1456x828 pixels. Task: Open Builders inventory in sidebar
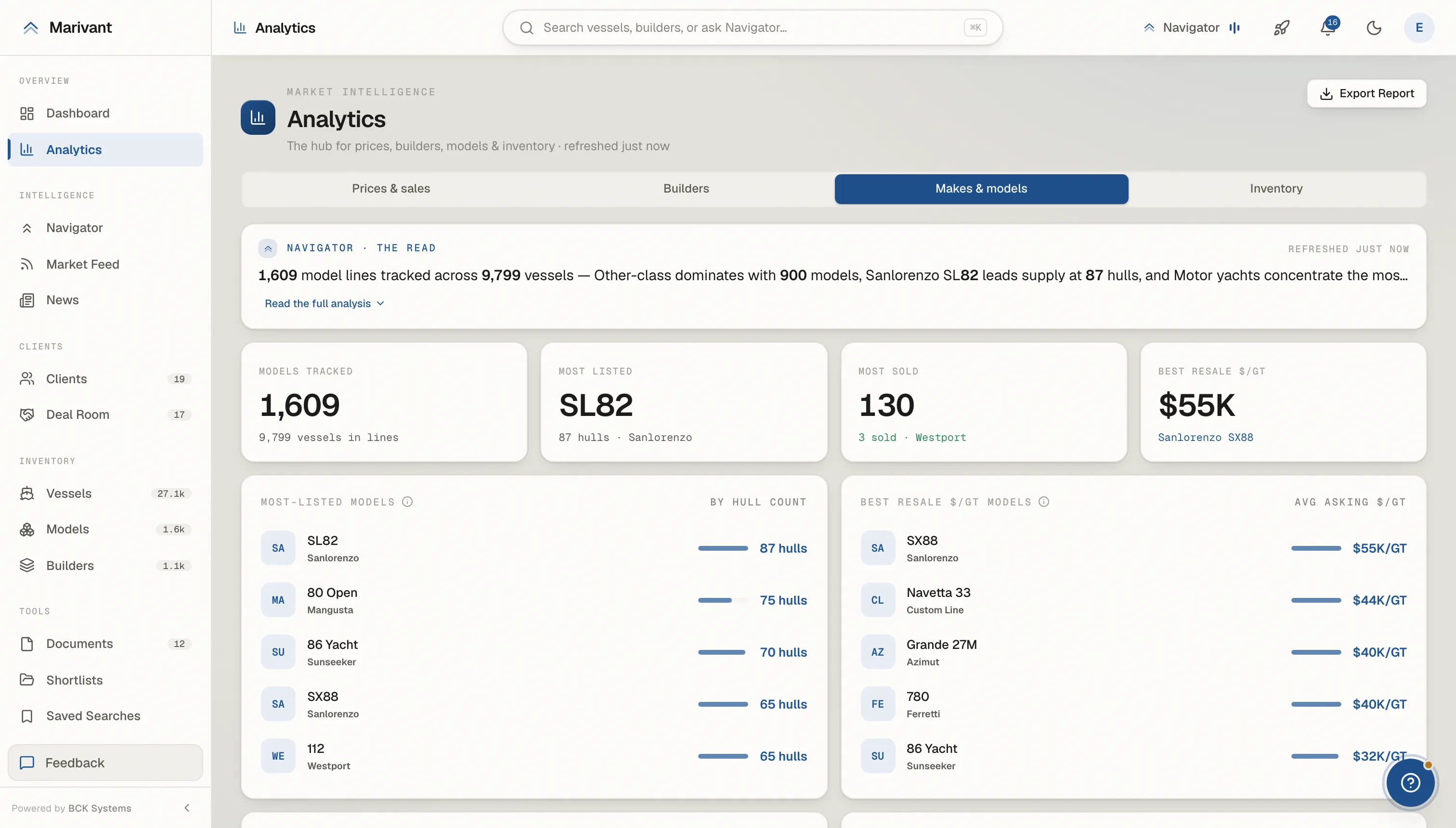pos(105,565)
